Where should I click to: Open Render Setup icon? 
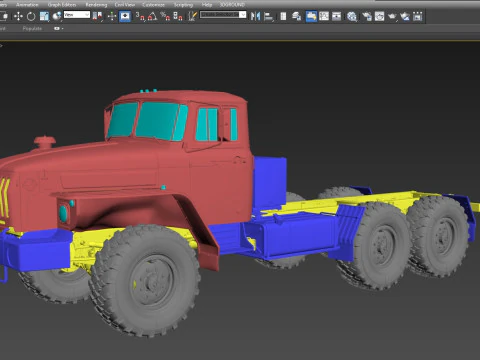click(367, 16)
